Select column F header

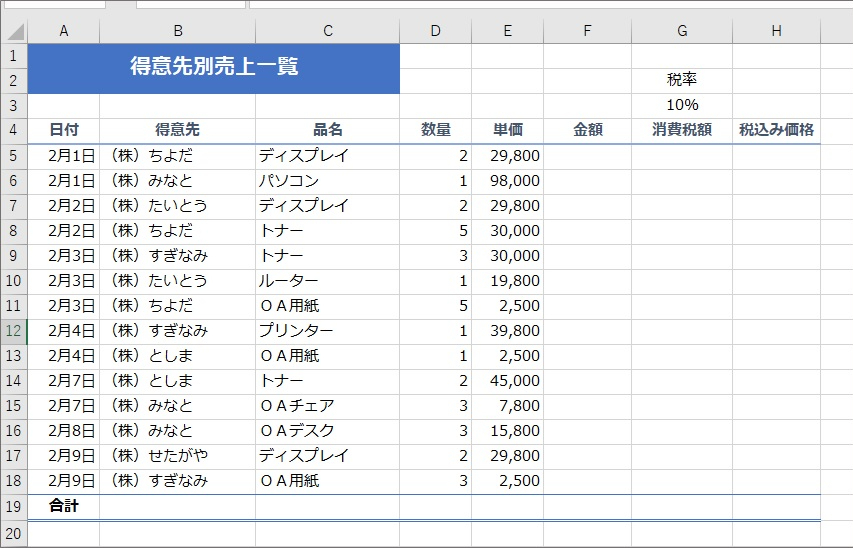588,31
